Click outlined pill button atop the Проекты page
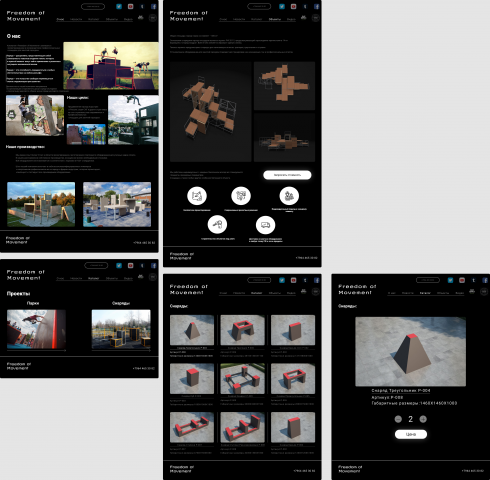490x480 pixels. (96, 265)
